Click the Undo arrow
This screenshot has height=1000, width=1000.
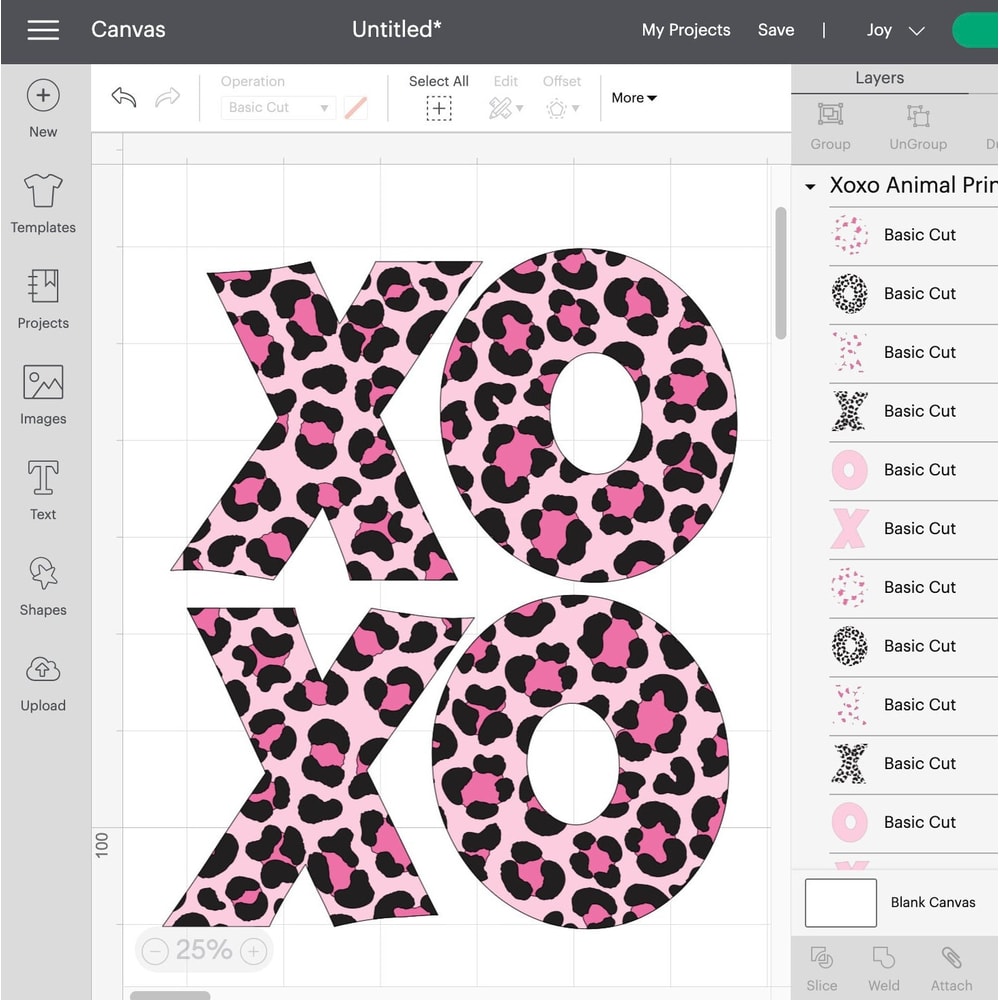click(x=123, y=97)
